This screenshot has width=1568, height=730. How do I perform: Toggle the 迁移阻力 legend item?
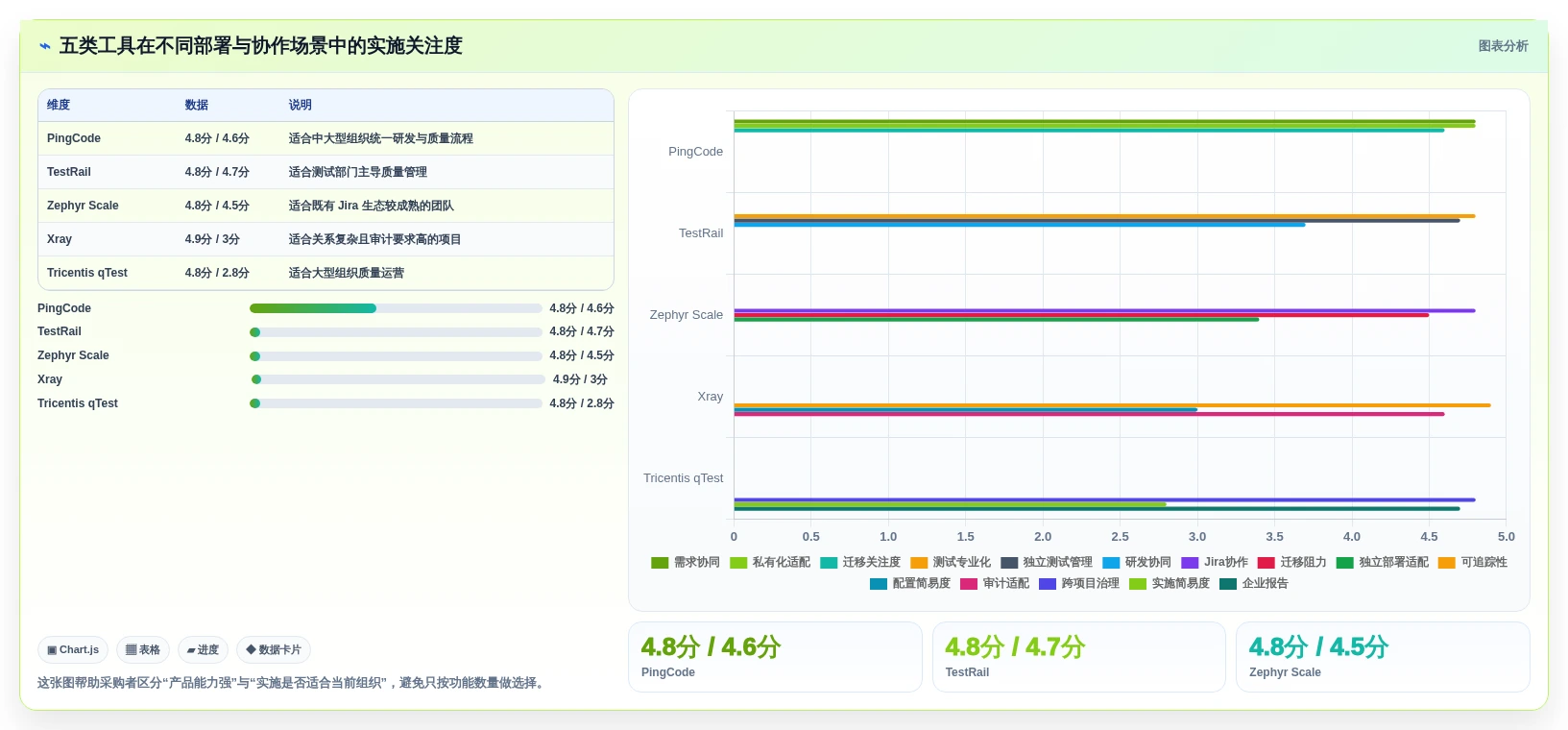pos(1292,563)
